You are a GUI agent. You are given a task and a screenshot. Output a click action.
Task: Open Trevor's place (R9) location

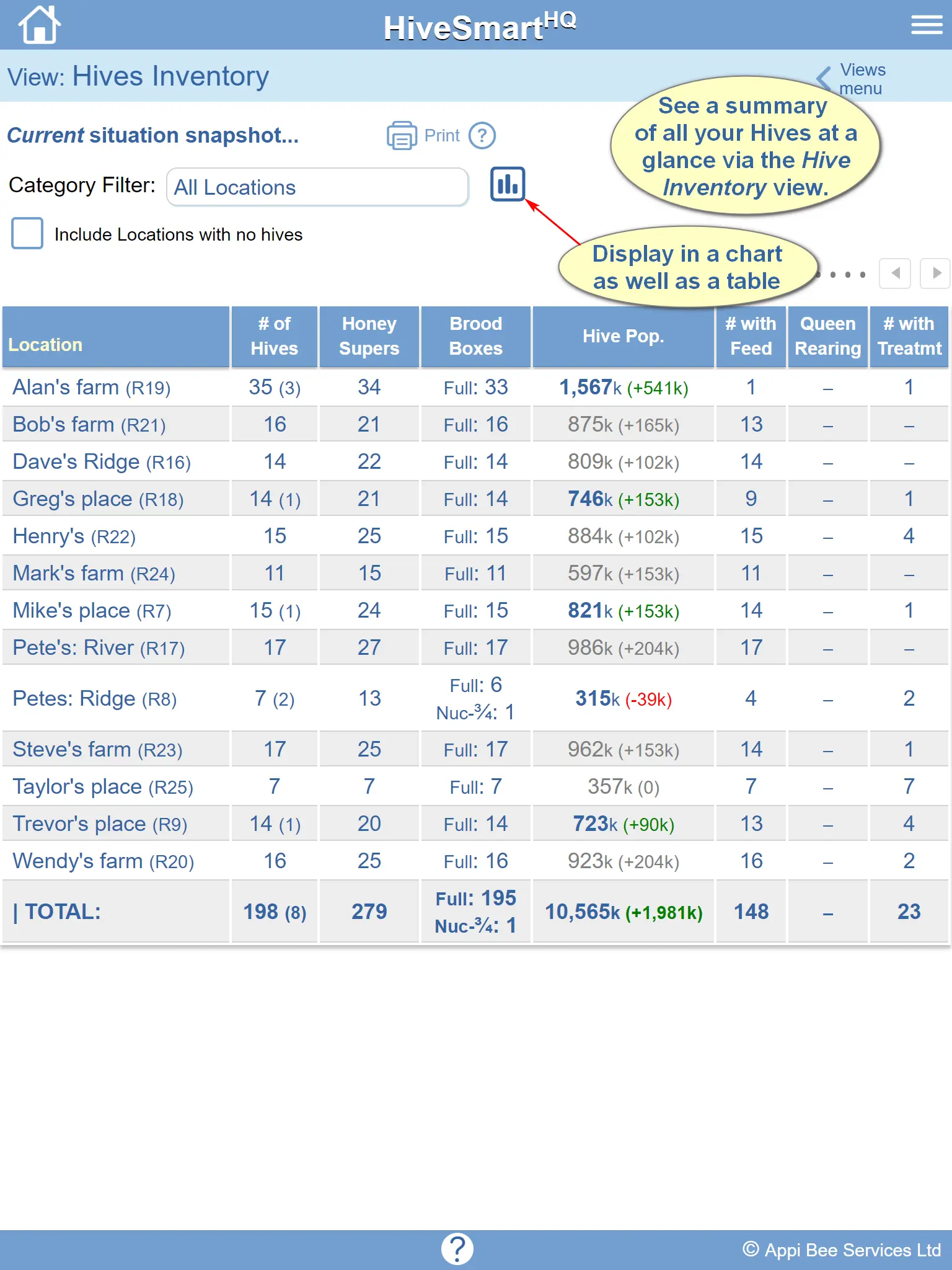point(100,824)
